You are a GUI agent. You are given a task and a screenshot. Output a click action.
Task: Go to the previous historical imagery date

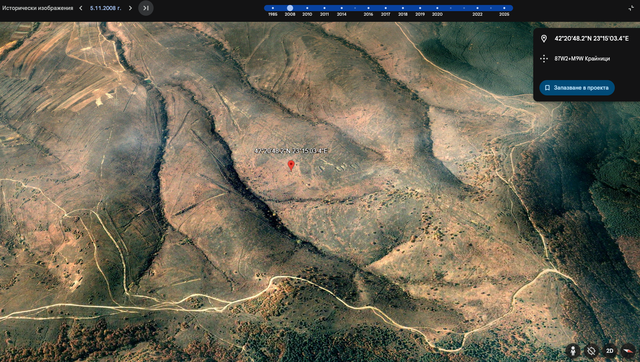click(x=80, y=8)
